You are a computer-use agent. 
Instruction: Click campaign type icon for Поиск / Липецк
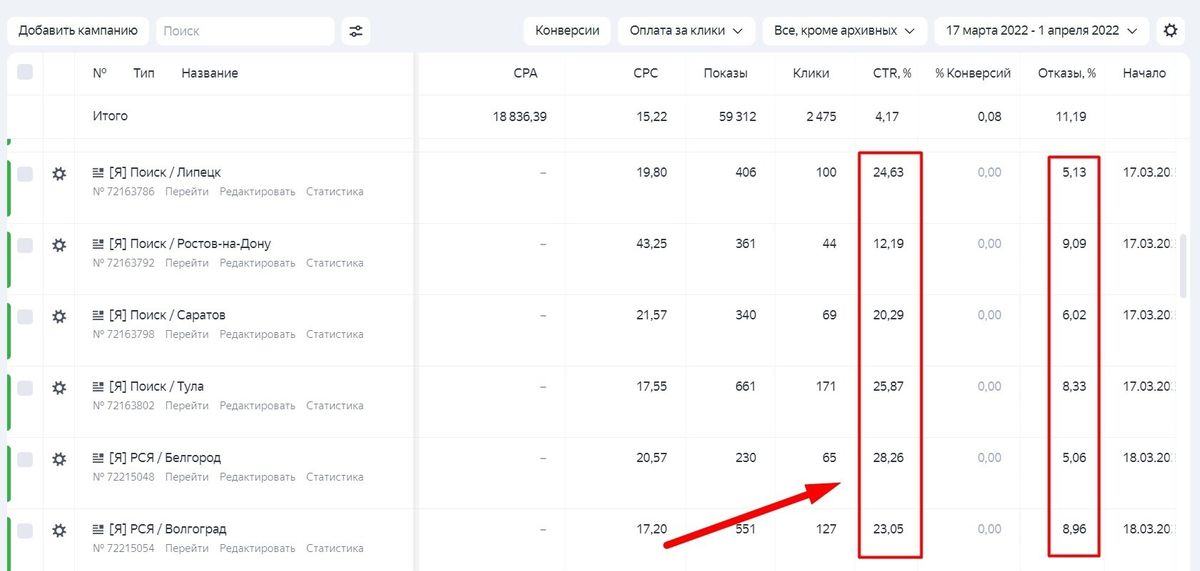tap(98, 173)
